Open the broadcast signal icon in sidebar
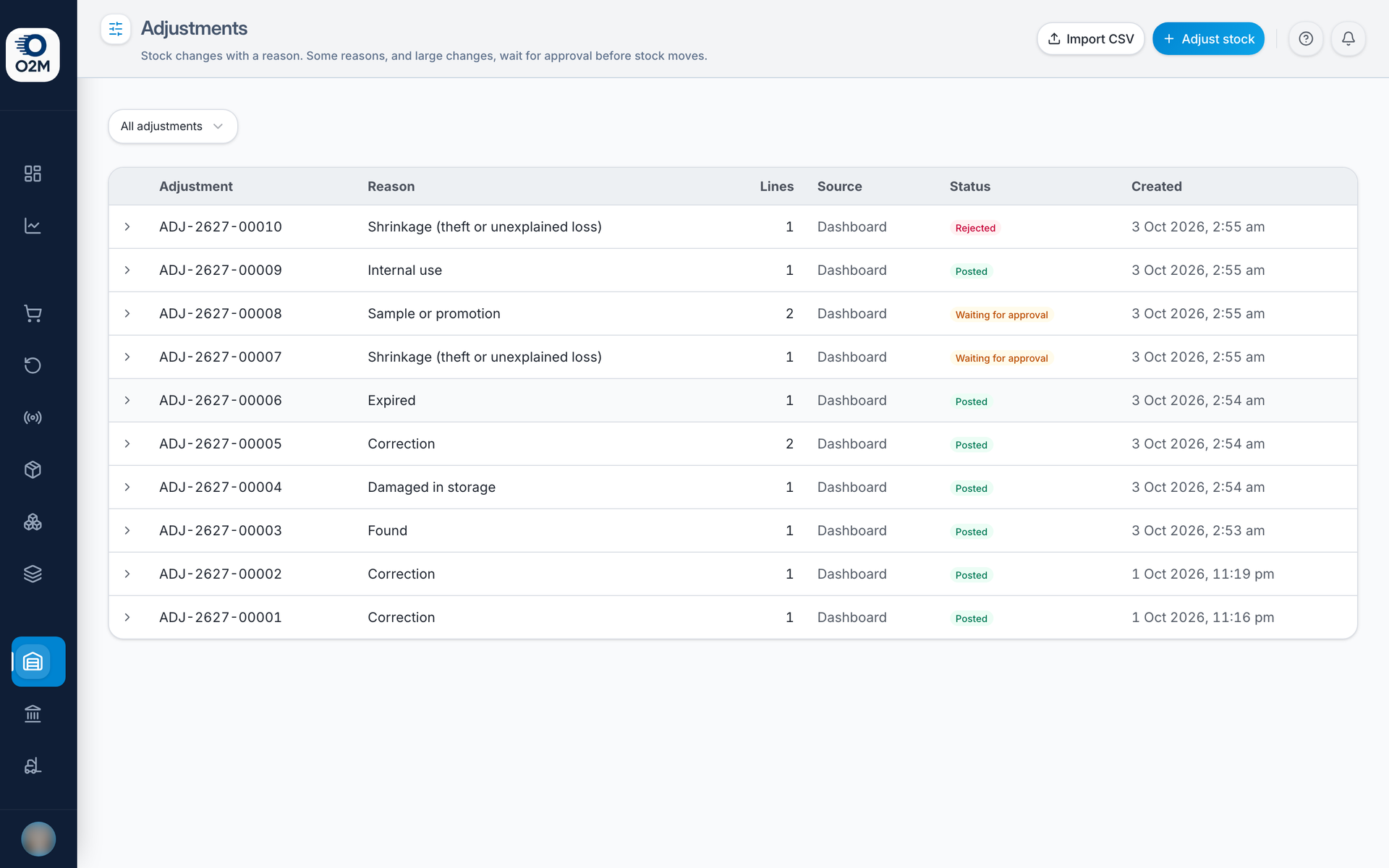The width and height of the screenshot is (1389, 868). tap(33, 417)
